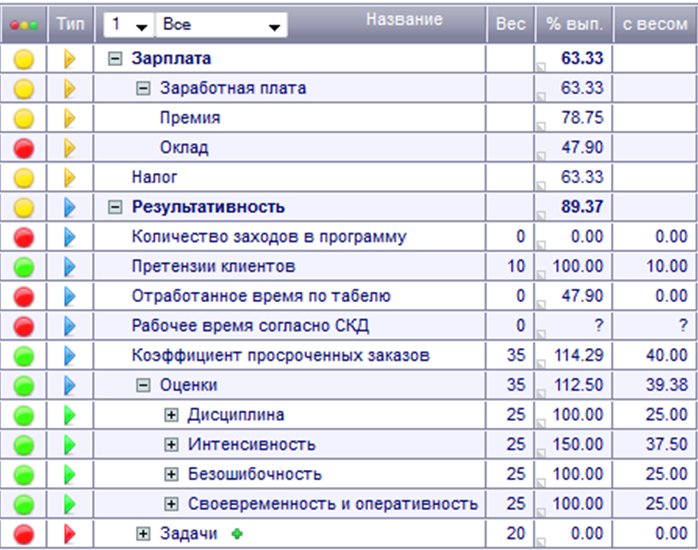Expand the Безошибочность node
This screenshot has height=550, width=698.
171,474
